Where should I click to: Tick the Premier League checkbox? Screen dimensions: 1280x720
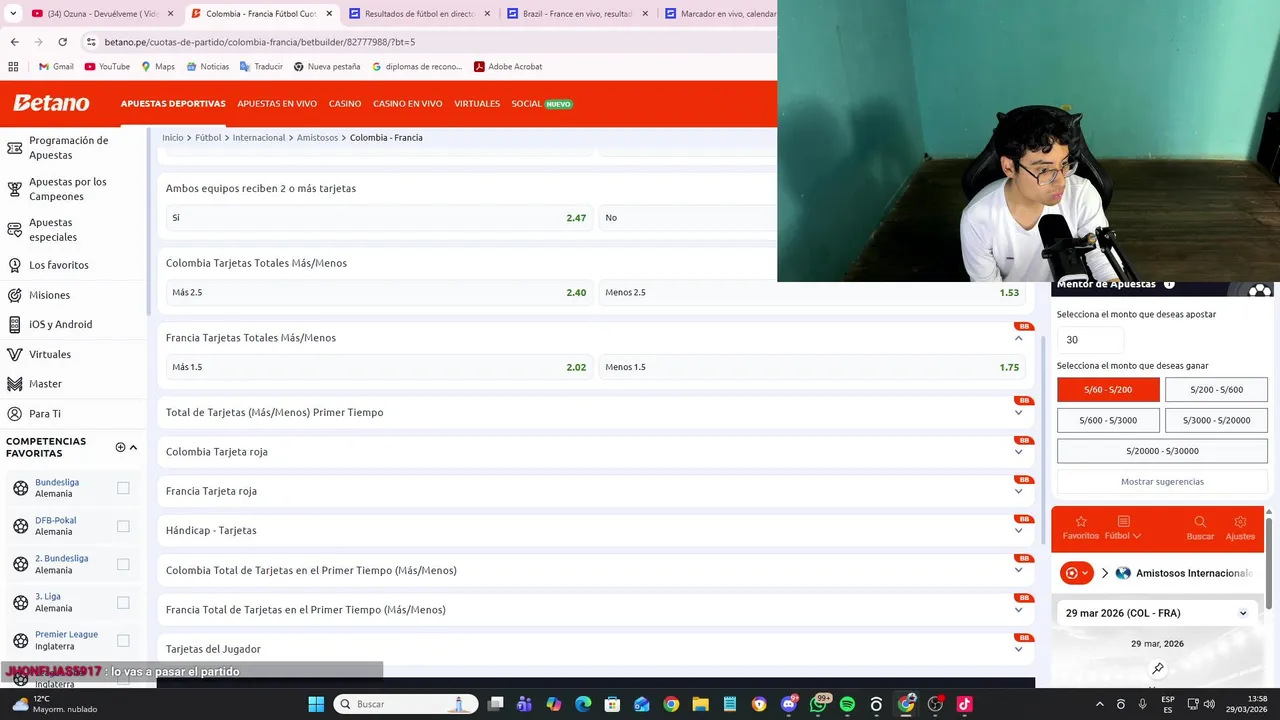click(x=123, y=640)
